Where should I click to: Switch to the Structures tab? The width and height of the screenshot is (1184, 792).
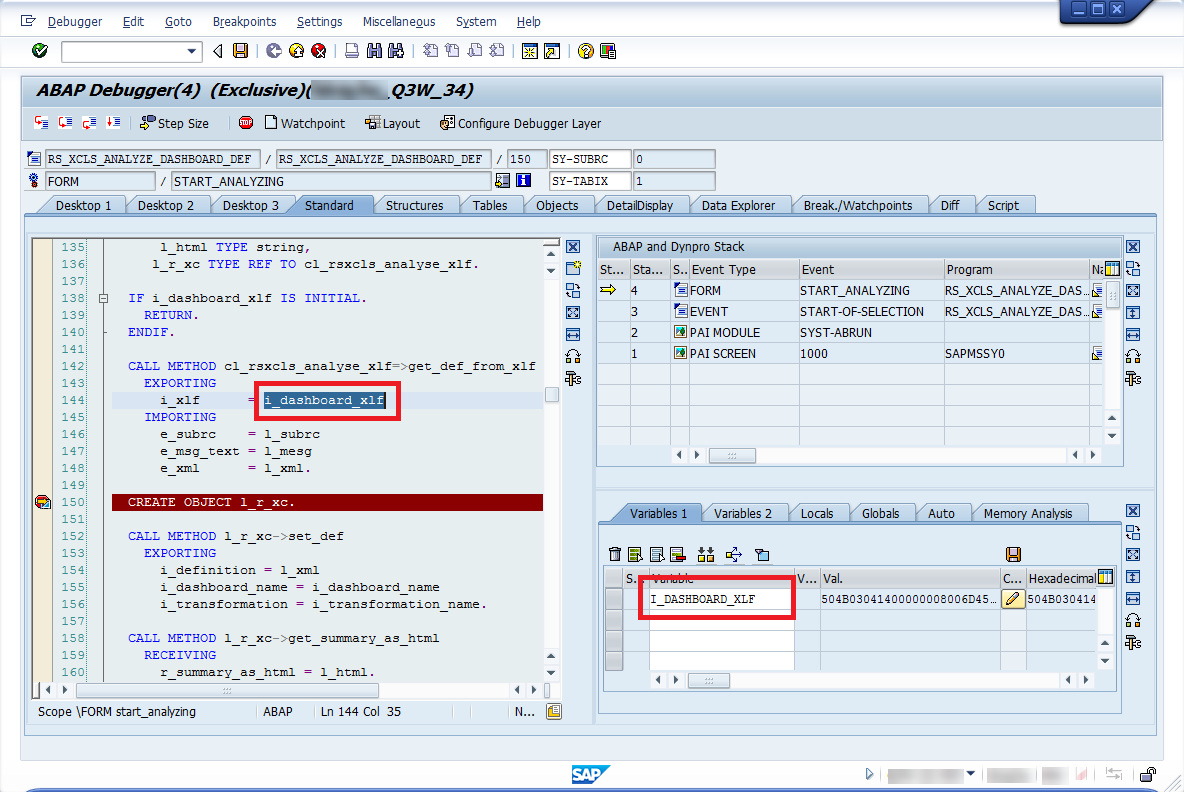tap(415, 205)
